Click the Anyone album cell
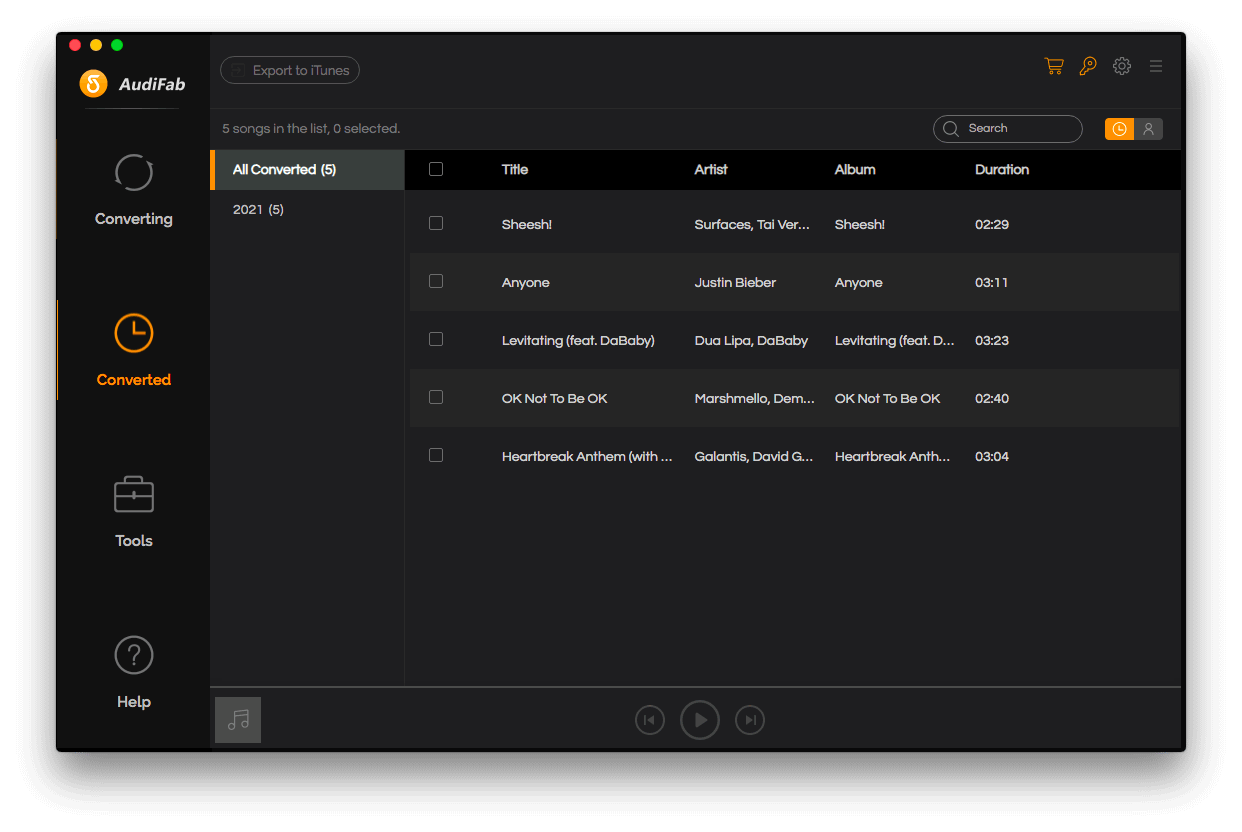1242x832 pixels. pyautogui.click(x=859, y=283)
